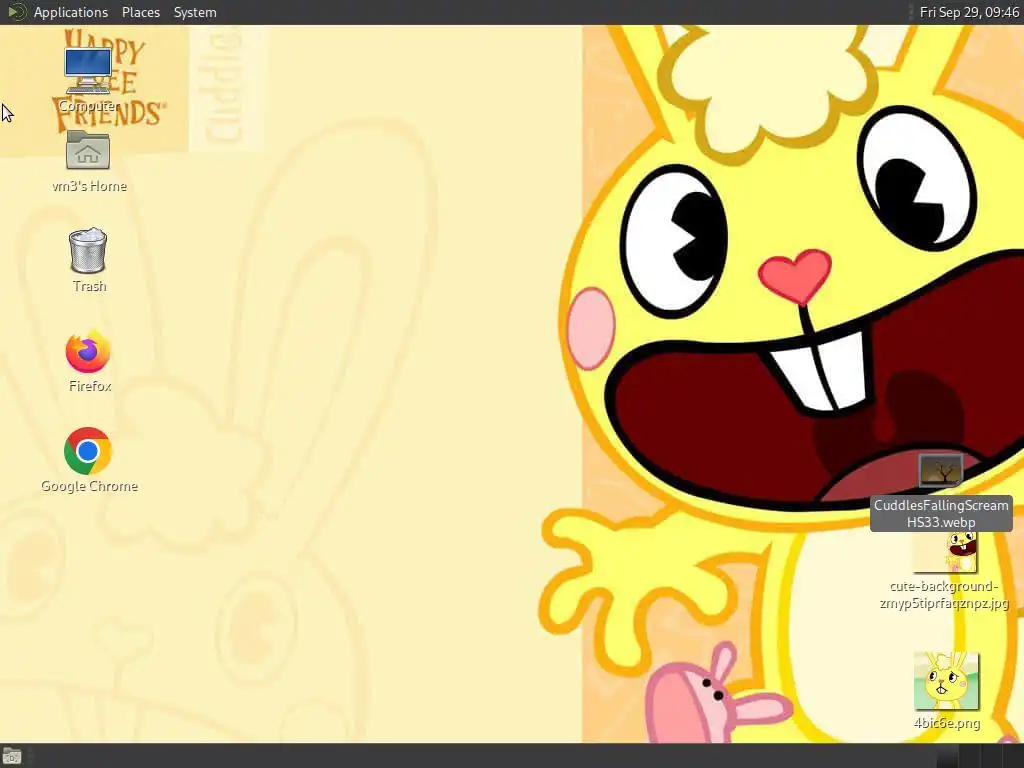Screen dimensions: 1024x768
Task: Select the Trash icon on desktop
Action: tap(88, 250)
